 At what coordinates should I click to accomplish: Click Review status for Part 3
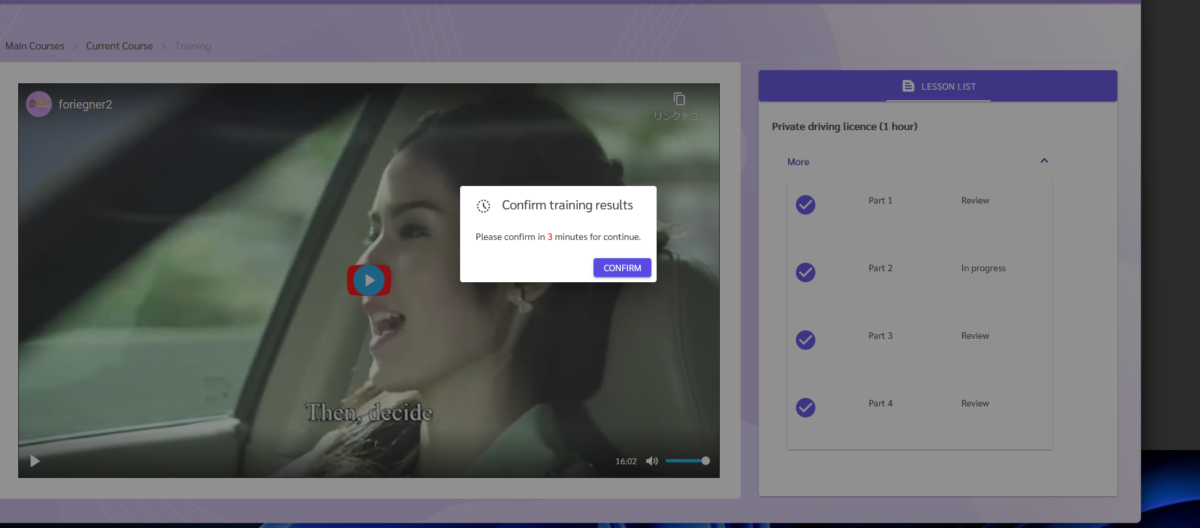pos(975,336)
